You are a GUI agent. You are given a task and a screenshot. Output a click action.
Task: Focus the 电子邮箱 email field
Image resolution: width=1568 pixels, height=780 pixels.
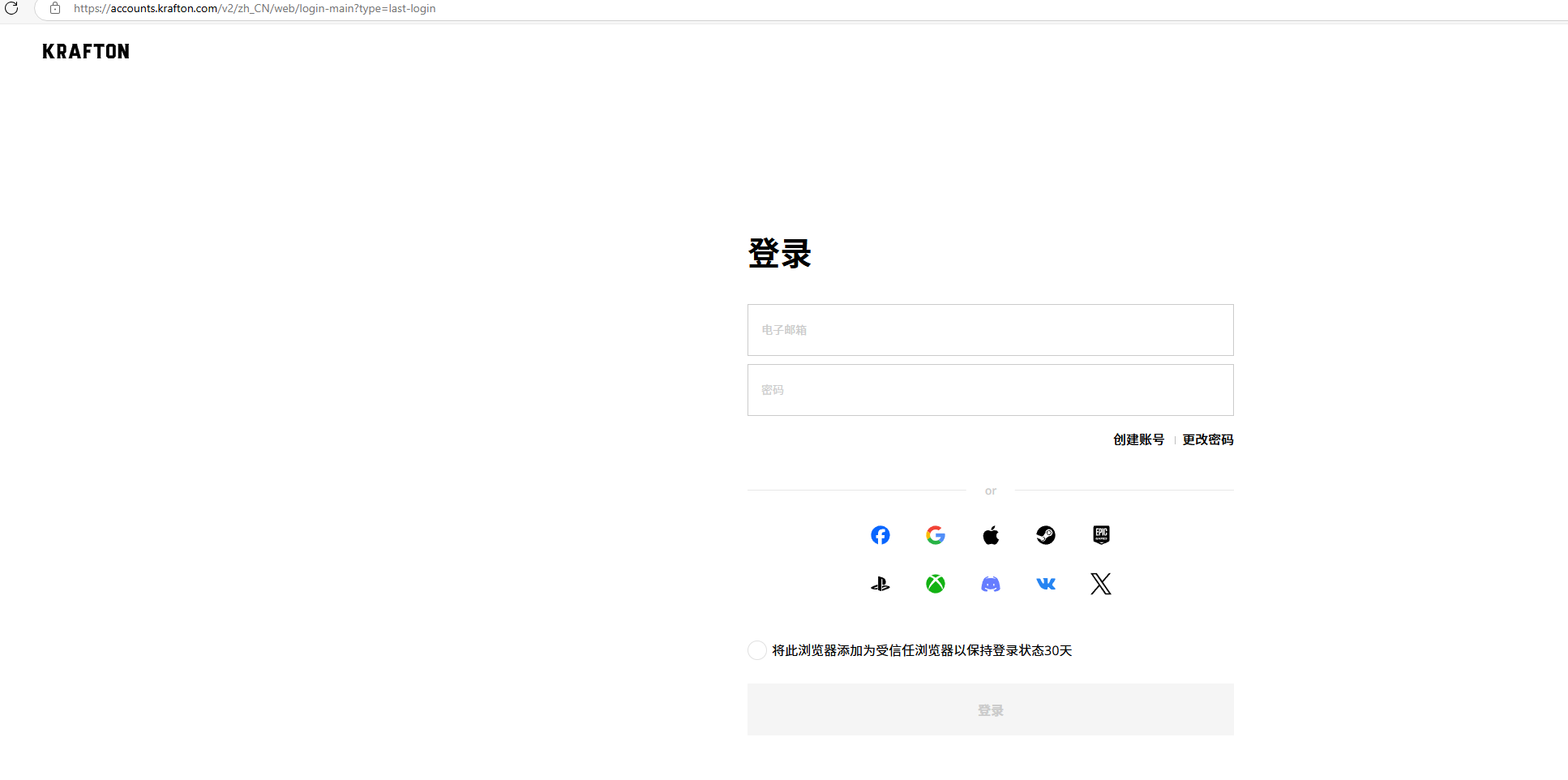pyautogui.click(x=991, y=330)
